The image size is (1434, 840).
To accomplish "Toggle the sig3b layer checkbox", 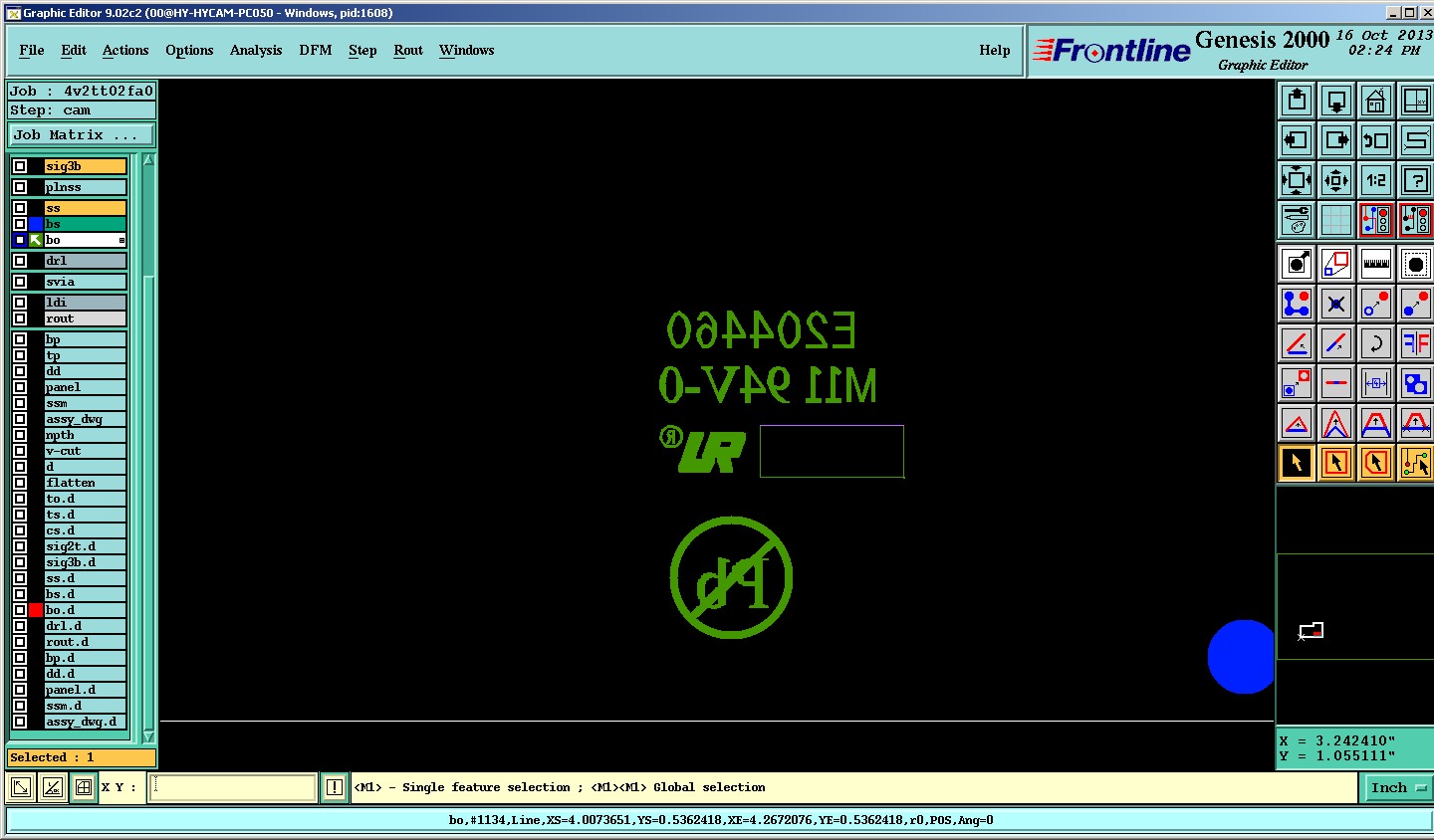I will pos(20,166).
